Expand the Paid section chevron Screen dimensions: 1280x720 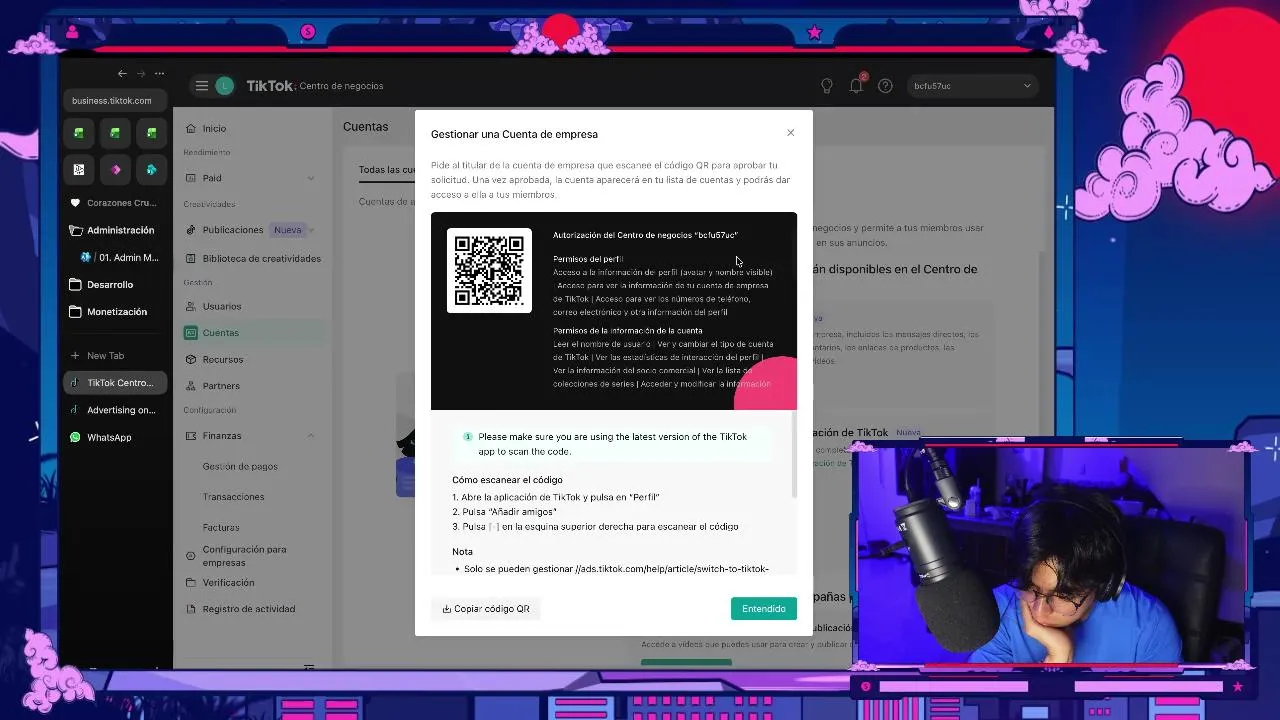point(311,178)
